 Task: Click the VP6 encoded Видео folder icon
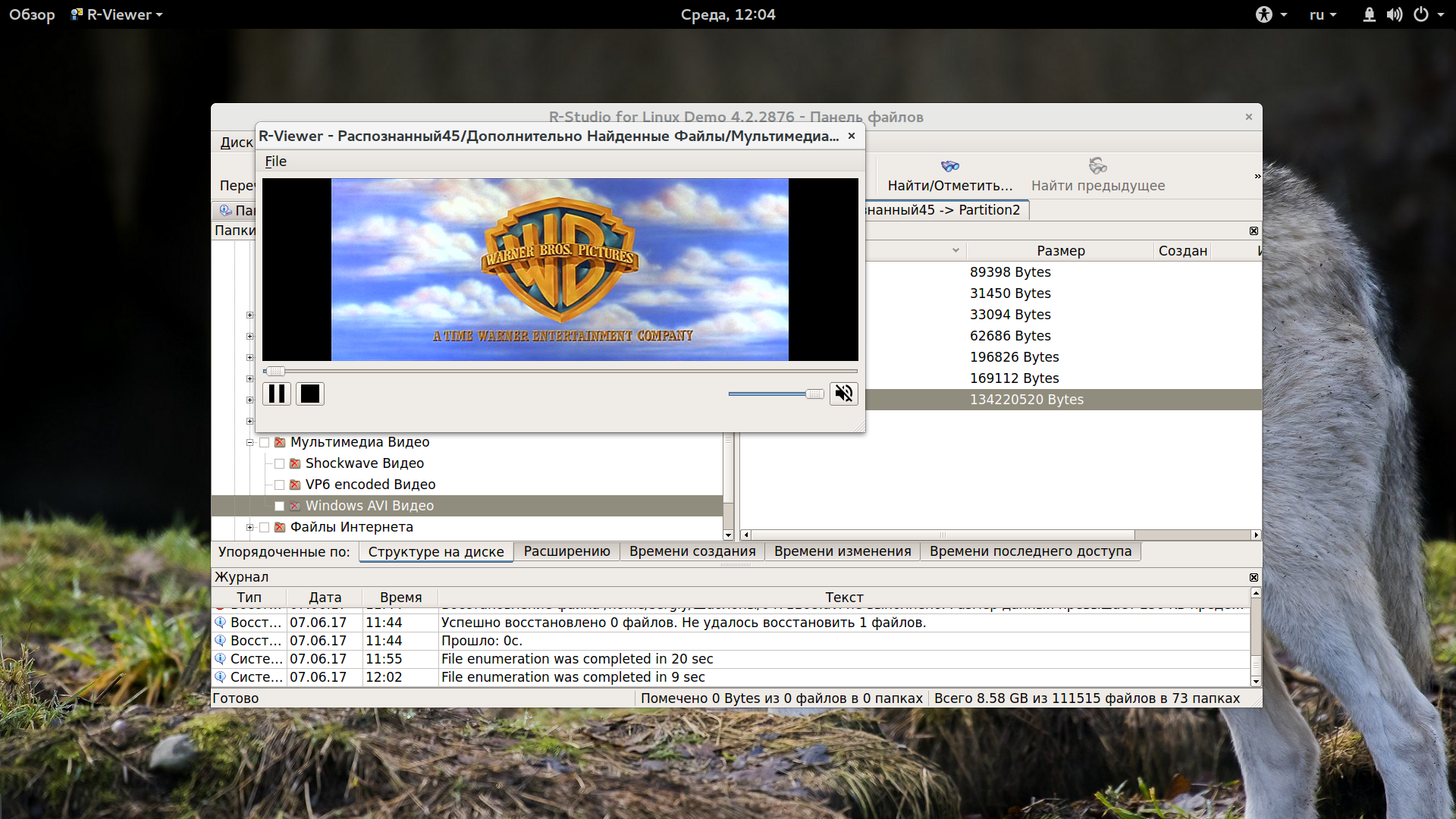(x=295, y=485)
